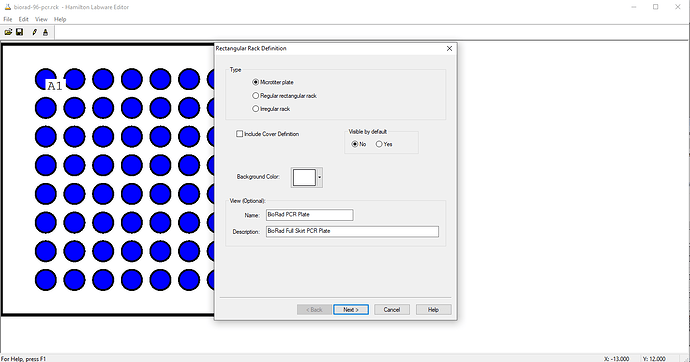Click the white Background Color swatch
This screenshot has width=690, height=362.
coord(304,177)
